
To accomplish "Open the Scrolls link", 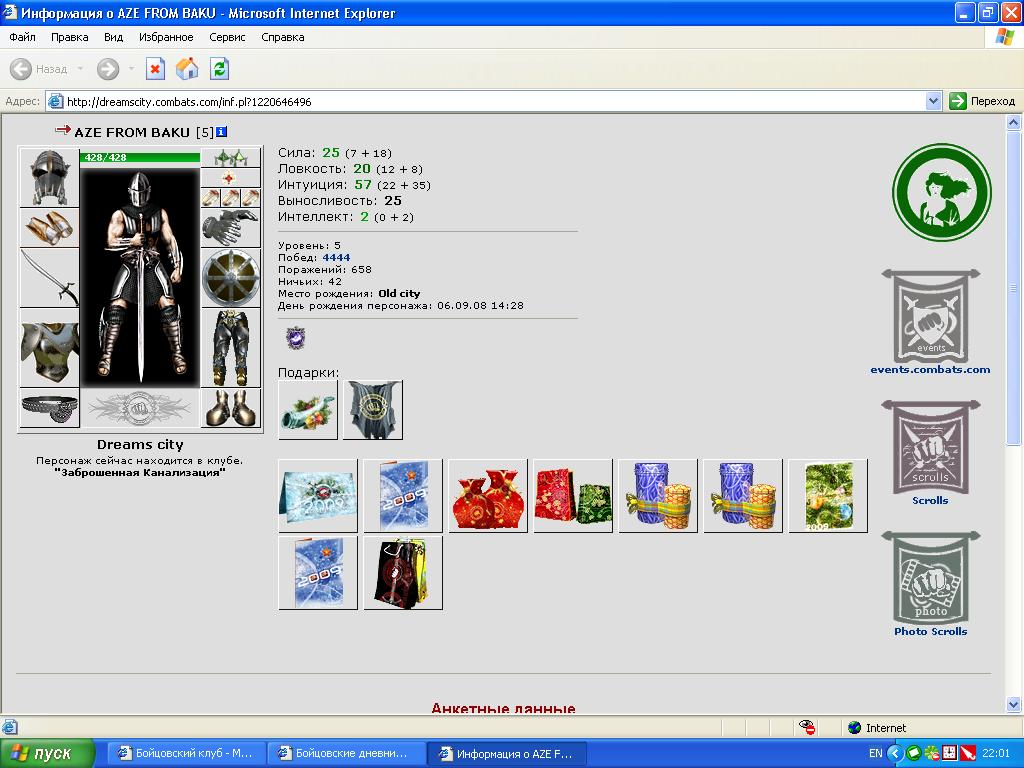I will 930,500.
